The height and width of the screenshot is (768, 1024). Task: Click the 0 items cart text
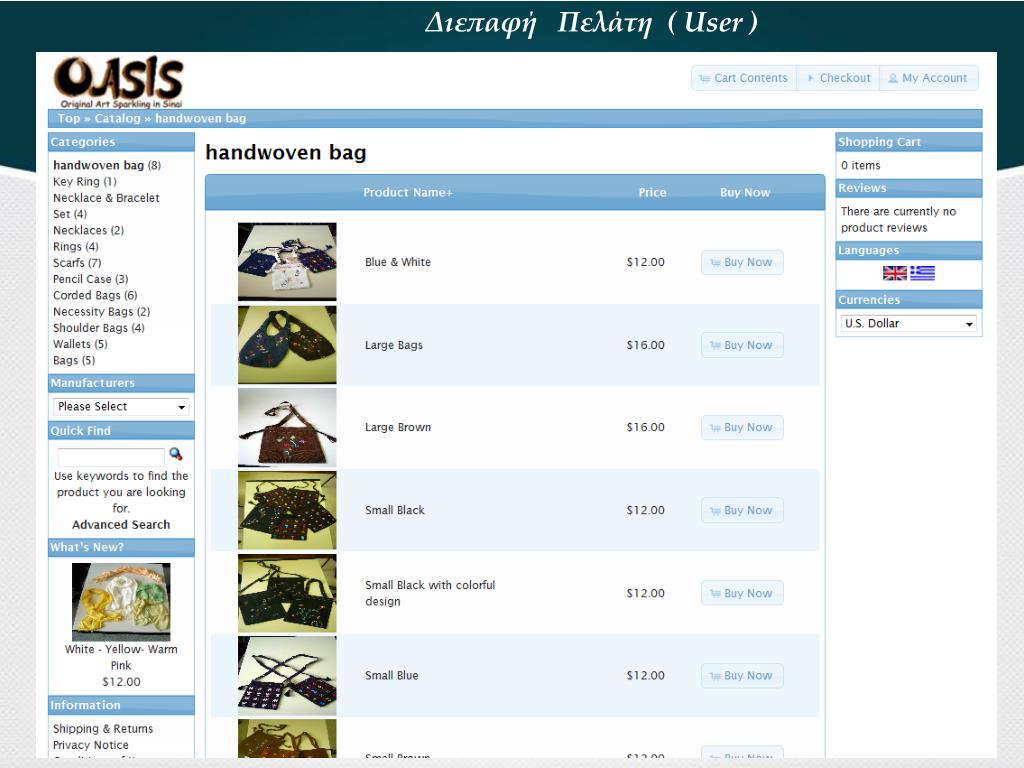pos(861,165)
